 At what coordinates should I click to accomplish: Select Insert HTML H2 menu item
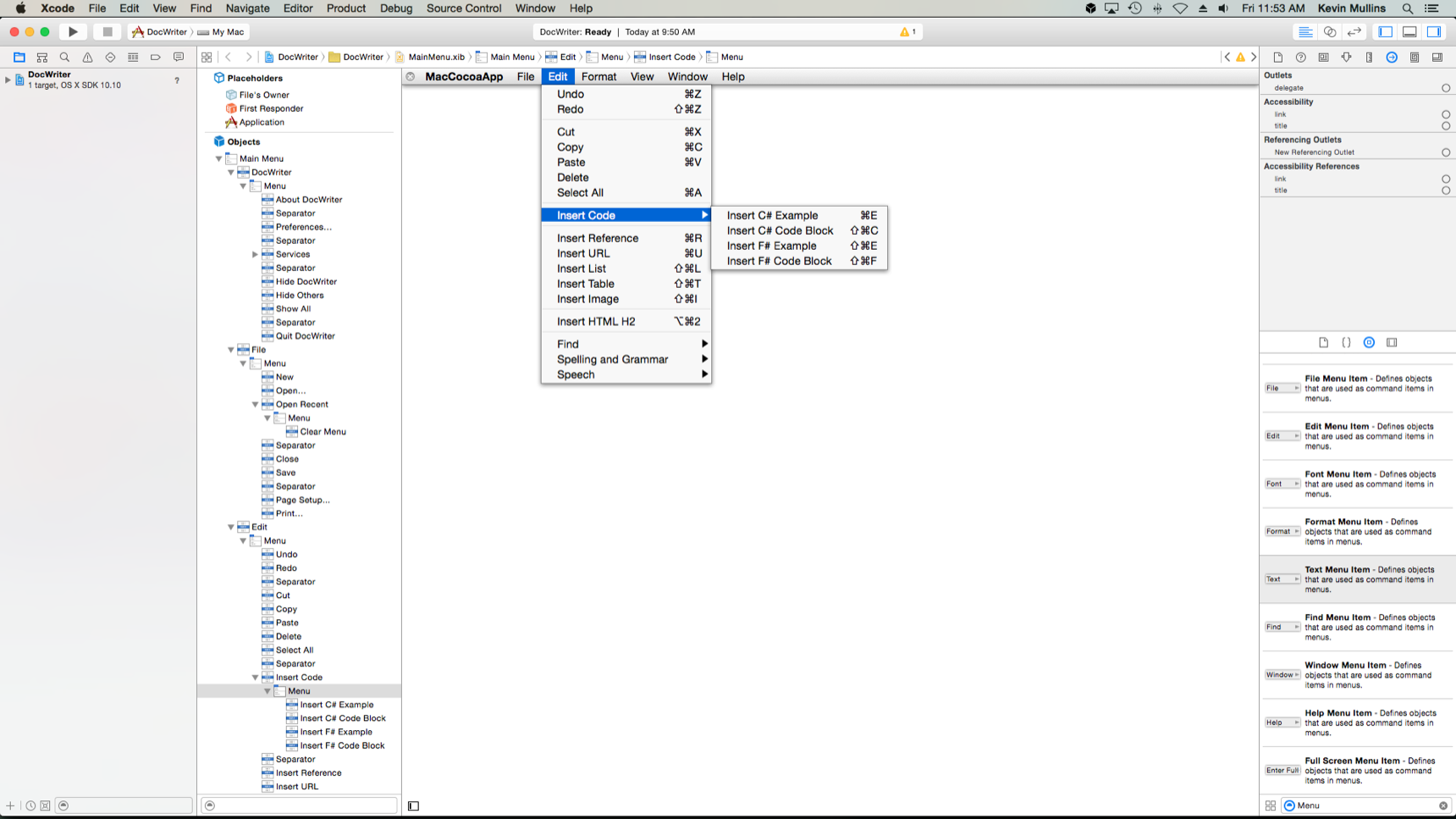tap(626, 321)
